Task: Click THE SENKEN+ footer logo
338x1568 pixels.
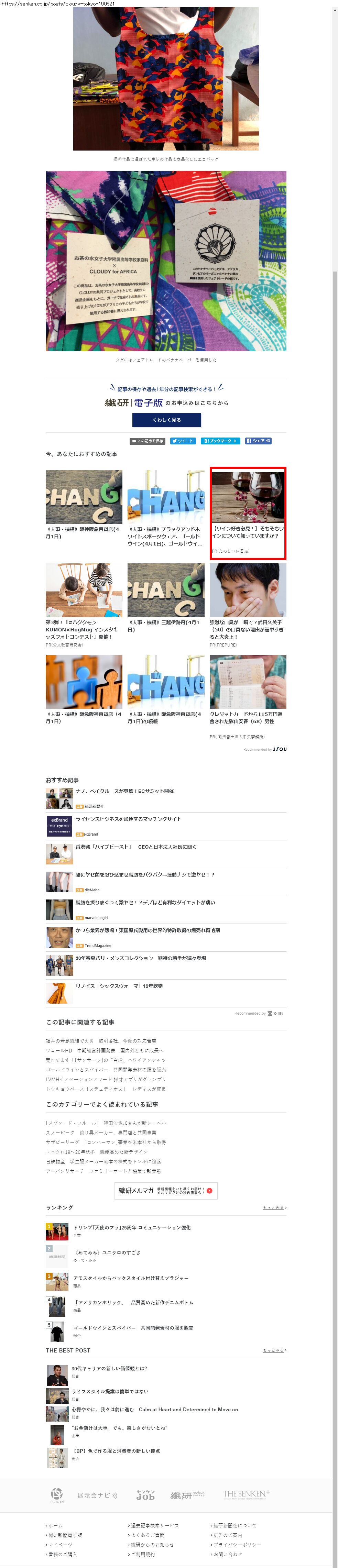Action: (246, 1494)
